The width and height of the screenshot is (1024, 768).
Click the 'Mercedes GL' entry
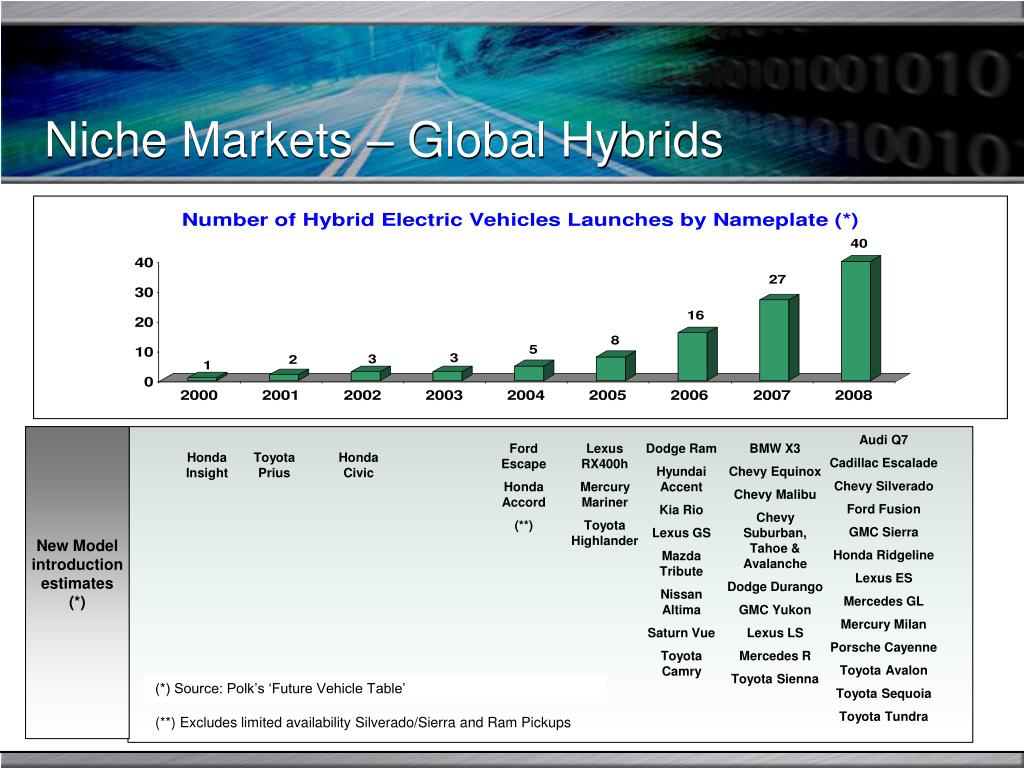click(884, 601)
